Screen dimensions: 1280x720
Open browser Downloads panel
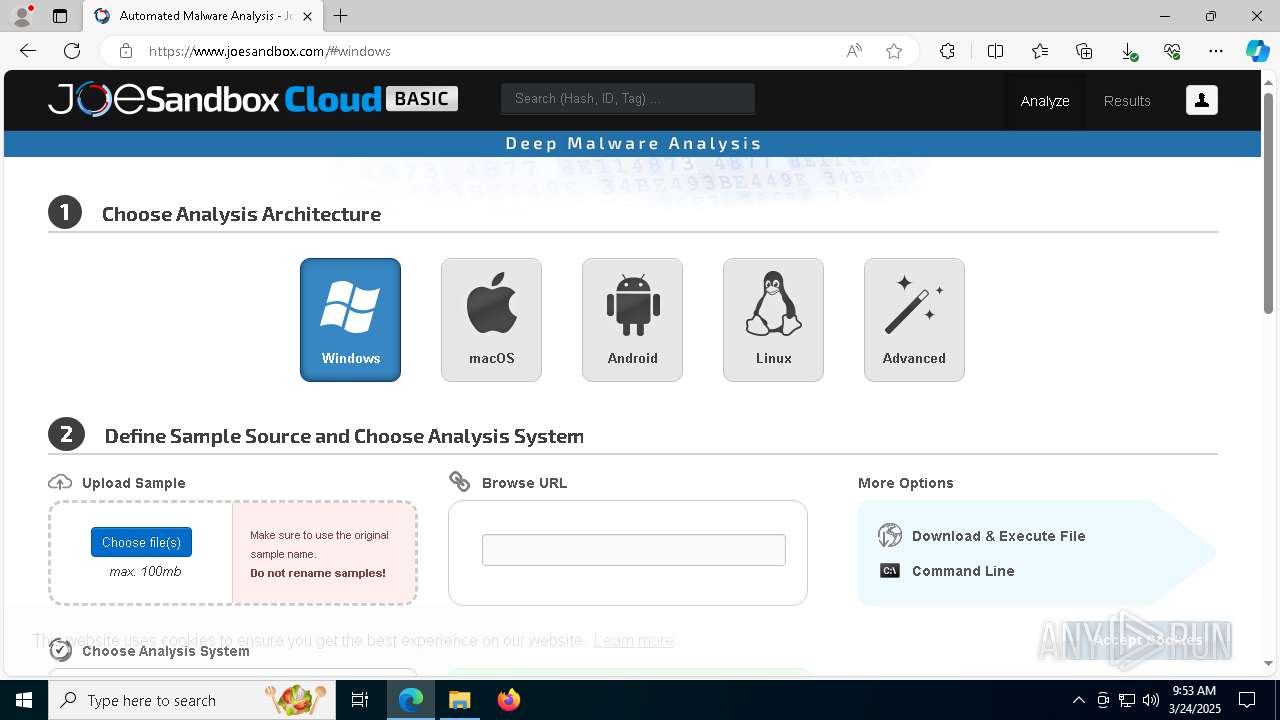pos(1128,51)
